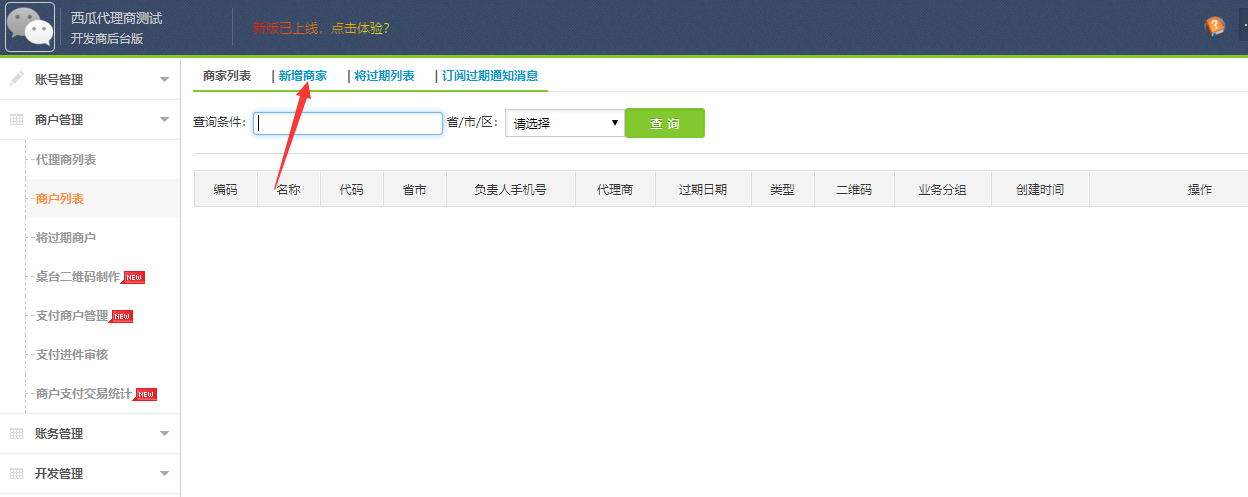Click the WeChat logo icon

[x=30, y=27]
